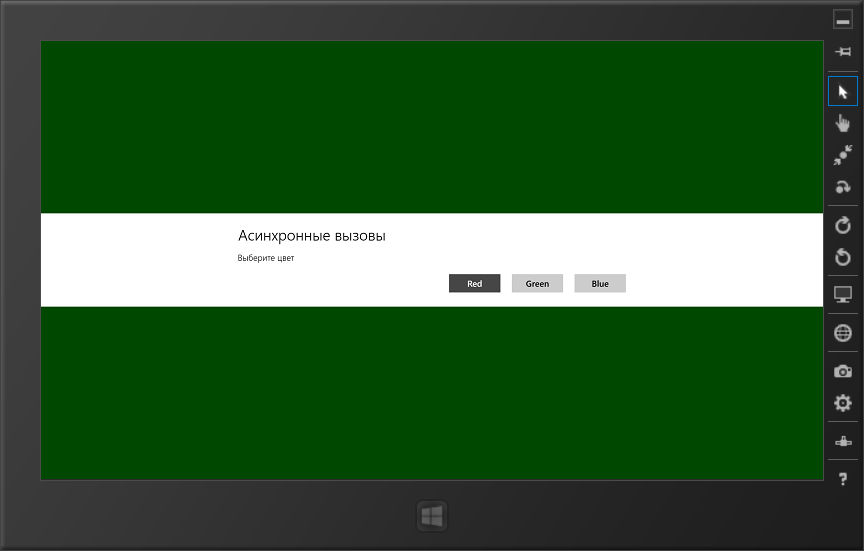Select mouse mode arrow tool
The height and width of the screenshot is (551, 864).
843,91
